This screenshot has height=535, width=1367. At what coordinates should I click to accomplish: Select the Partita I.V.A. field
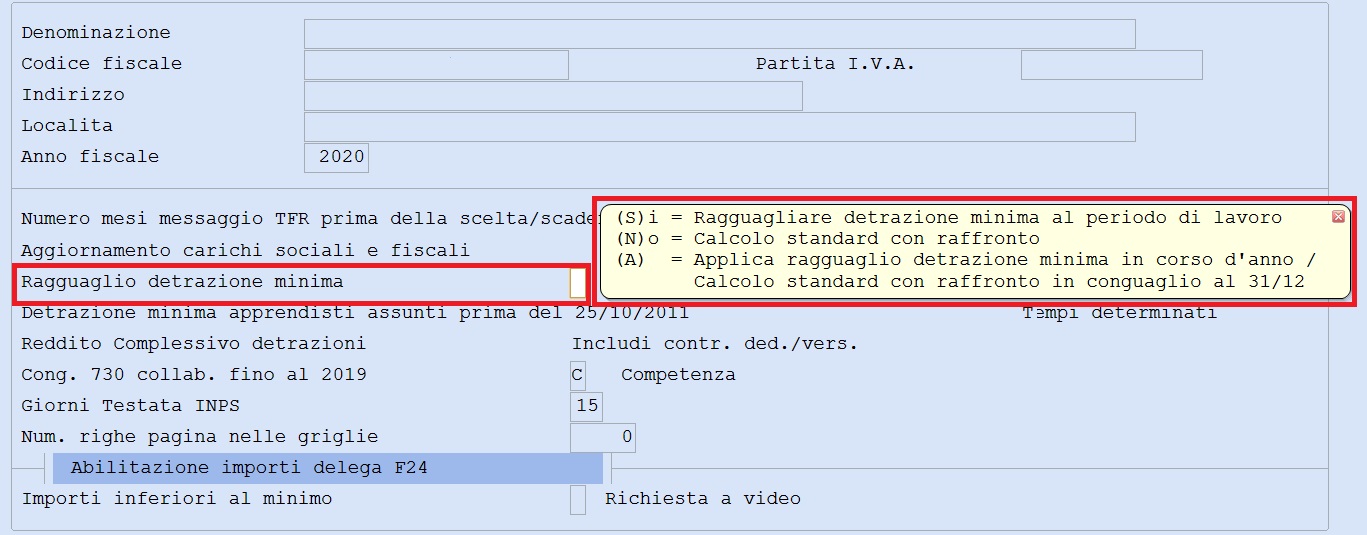tap(1111, 64)
